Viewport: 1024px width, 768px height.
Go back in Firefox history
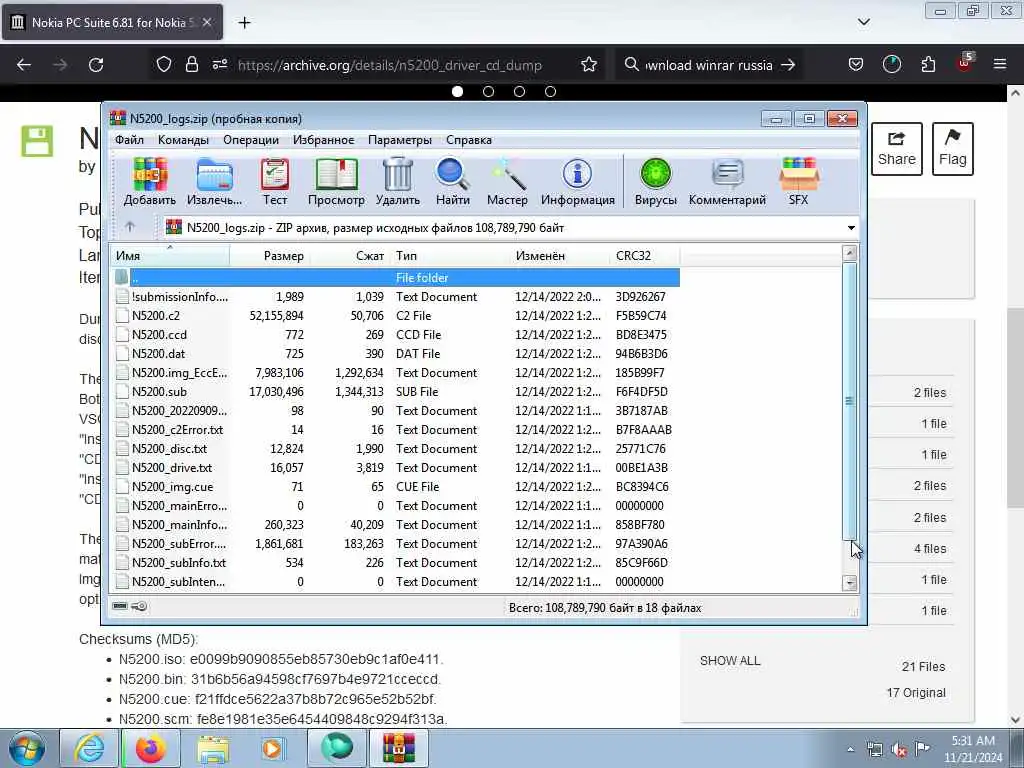[24, 65]
